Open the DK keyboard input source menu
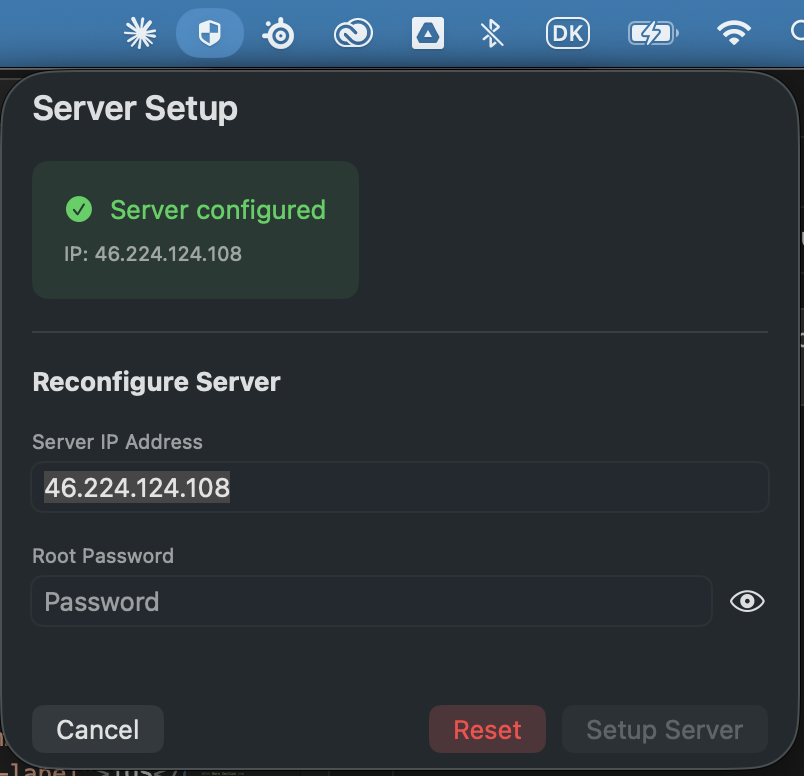Image resolution: width=804 pixels, height=776 pixels. pos(567,32)
